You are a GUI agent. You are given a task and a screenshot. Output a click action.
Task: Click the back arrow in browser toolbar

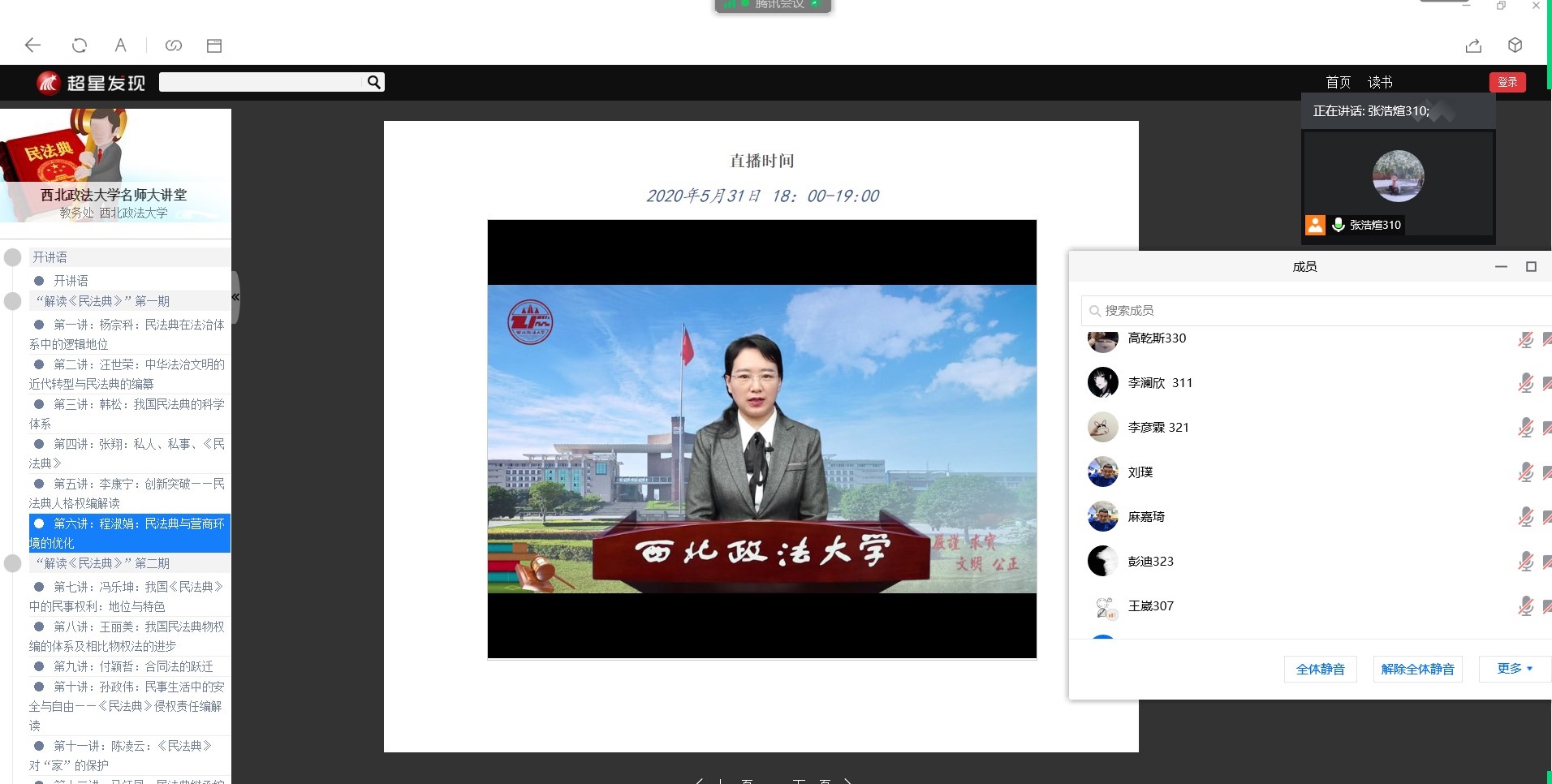coord(32,45)
